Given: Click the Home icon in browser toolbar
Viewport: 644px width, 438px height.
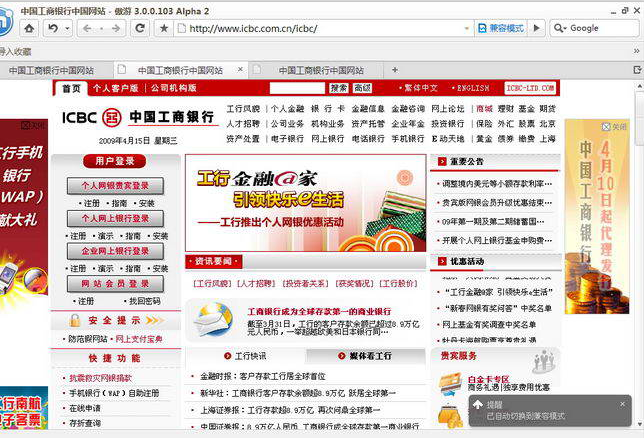Looking at the screenshot, I should click(29, 28).
